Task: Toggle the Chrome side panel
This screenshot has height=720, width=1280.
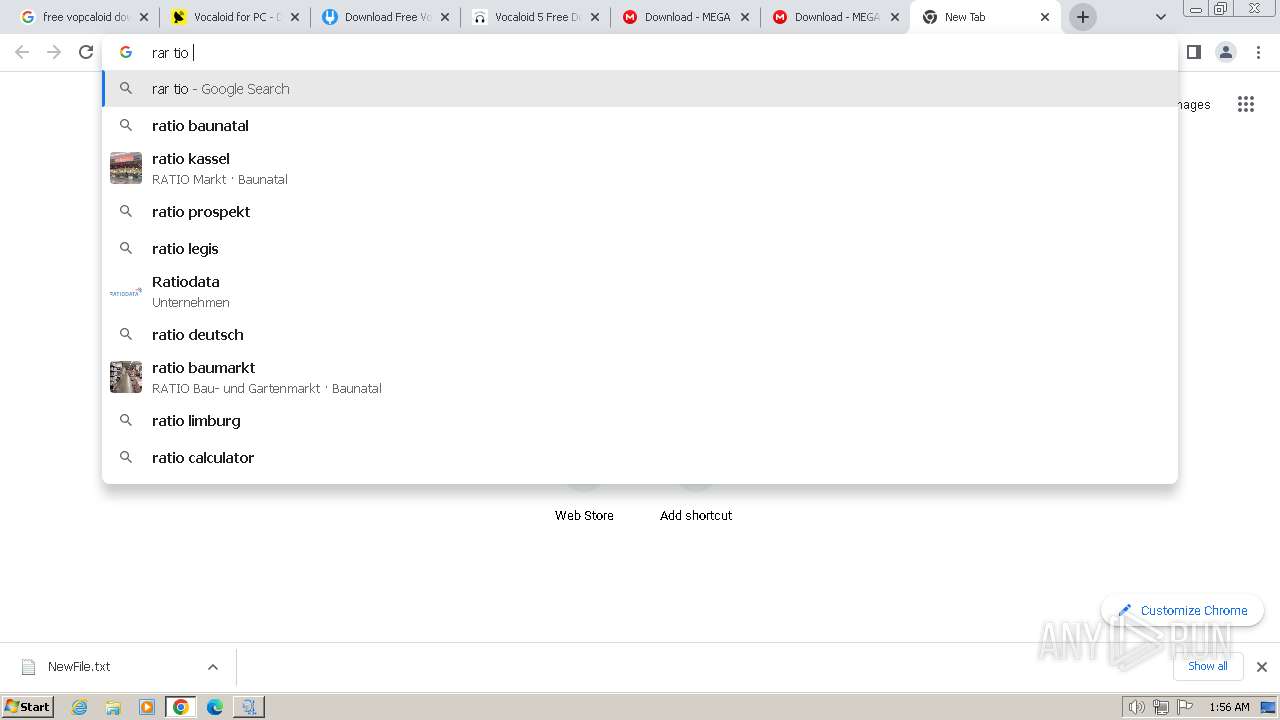Action: pyautogui.click(x=1193, y=52)
